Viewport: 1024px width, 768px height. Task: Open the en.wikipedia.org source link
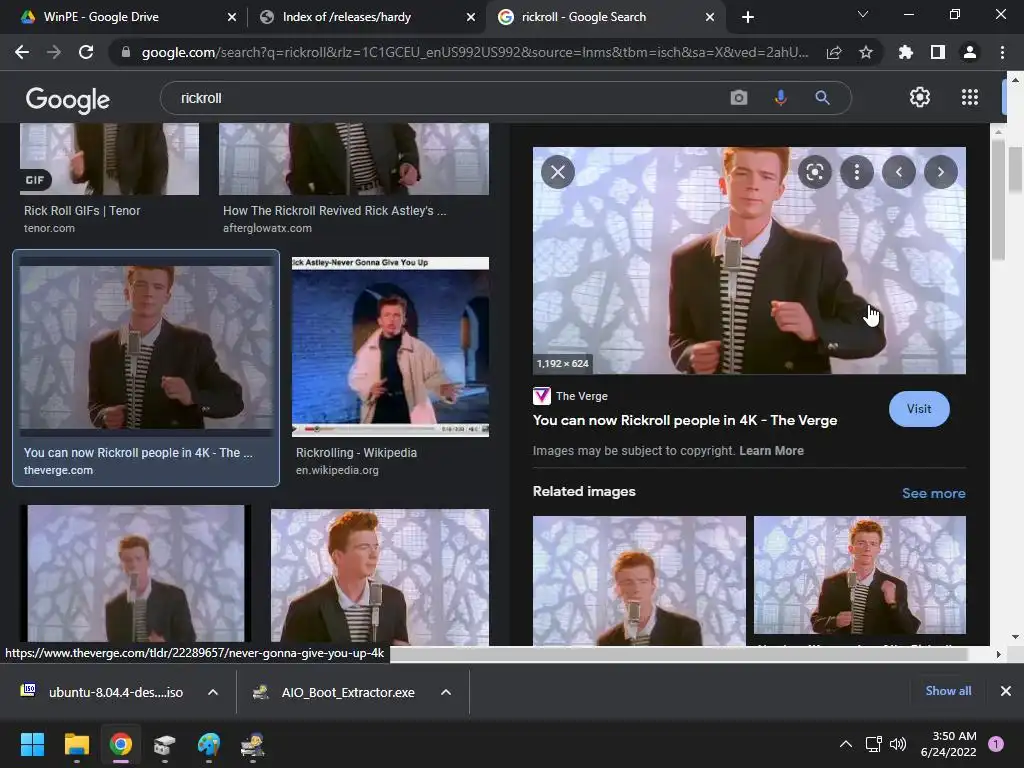click(337, 470)
